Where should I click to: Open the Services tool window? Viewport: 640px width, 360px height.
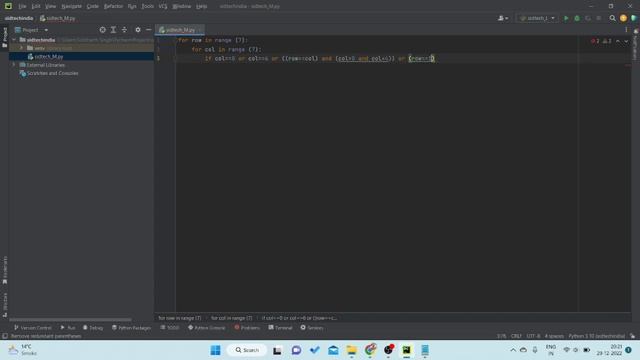click(x=312, y=328)
